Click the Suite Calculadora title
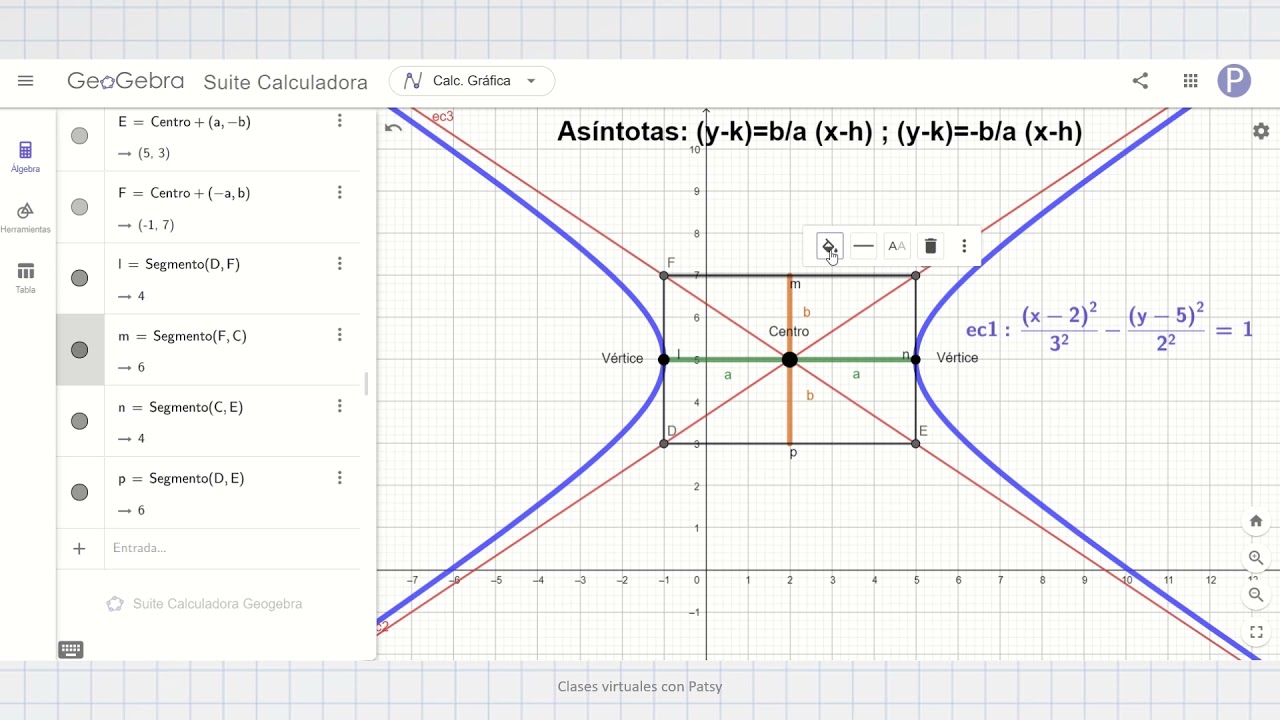The width and height of the screenshot is (1280, 720). point(285,82)
